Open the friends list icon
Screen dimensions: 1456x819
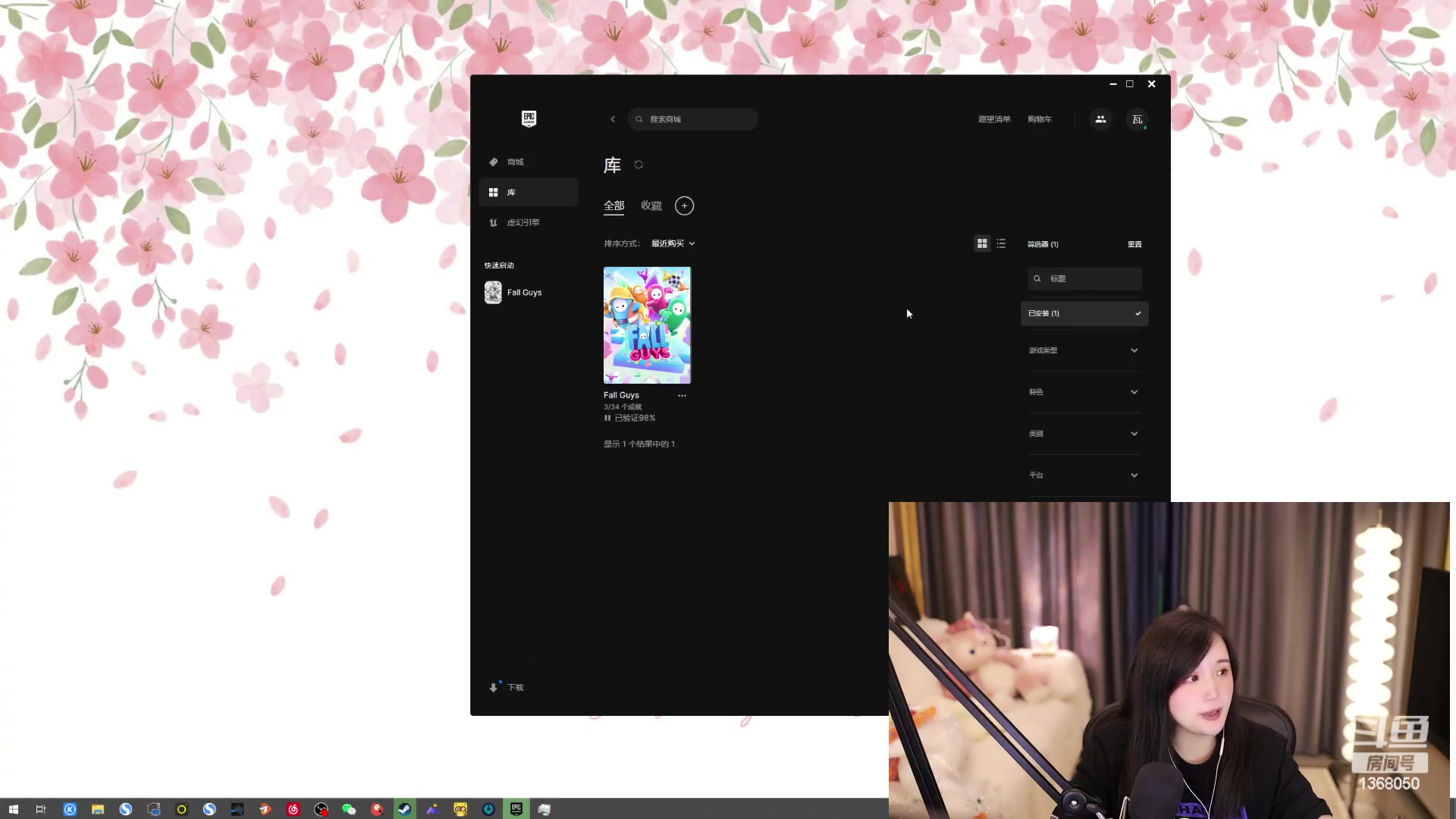[1100, 119]
